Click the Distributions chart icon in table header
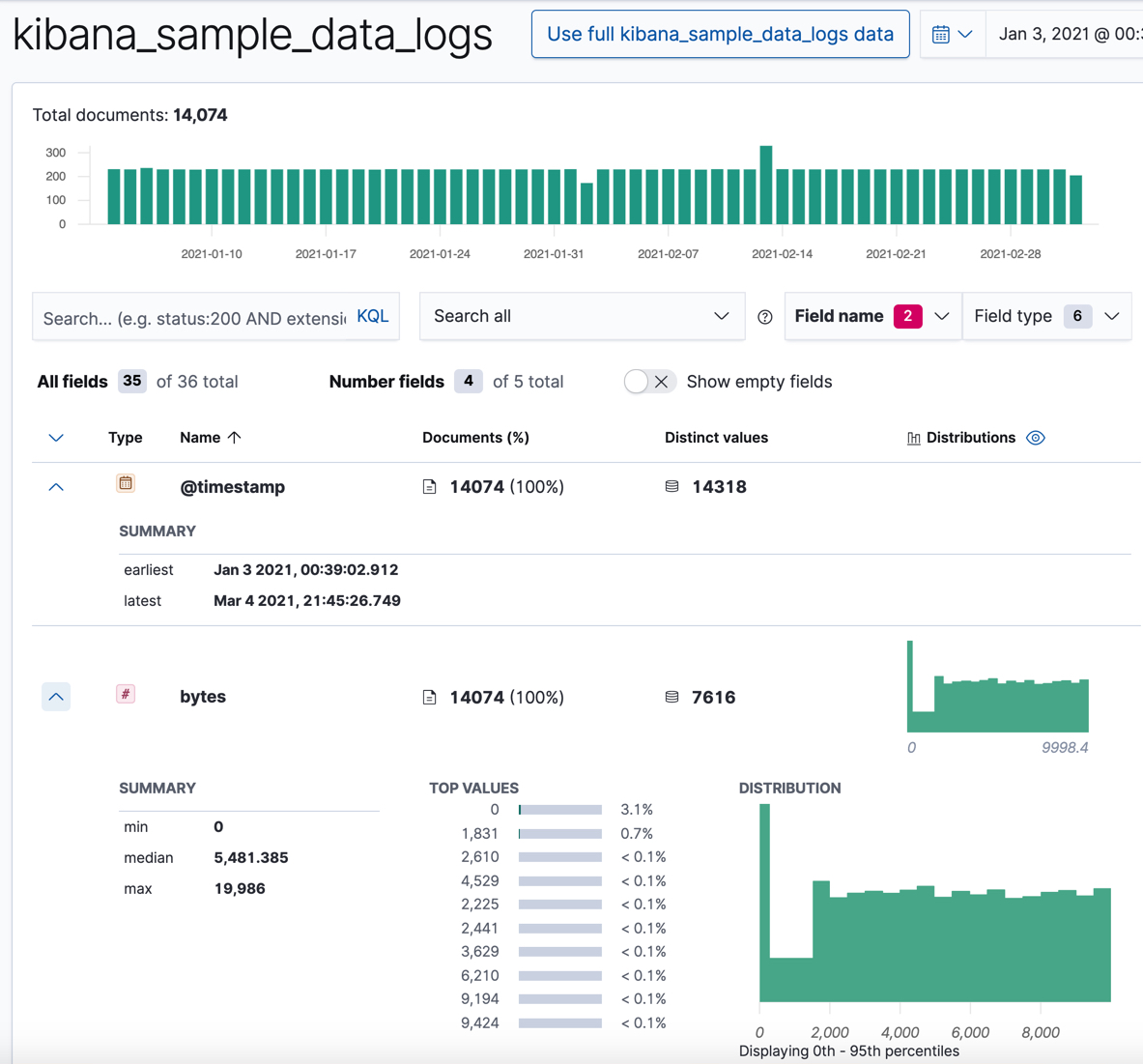Viewport: 1143px width, 1064px height. (x=913, y=438)
